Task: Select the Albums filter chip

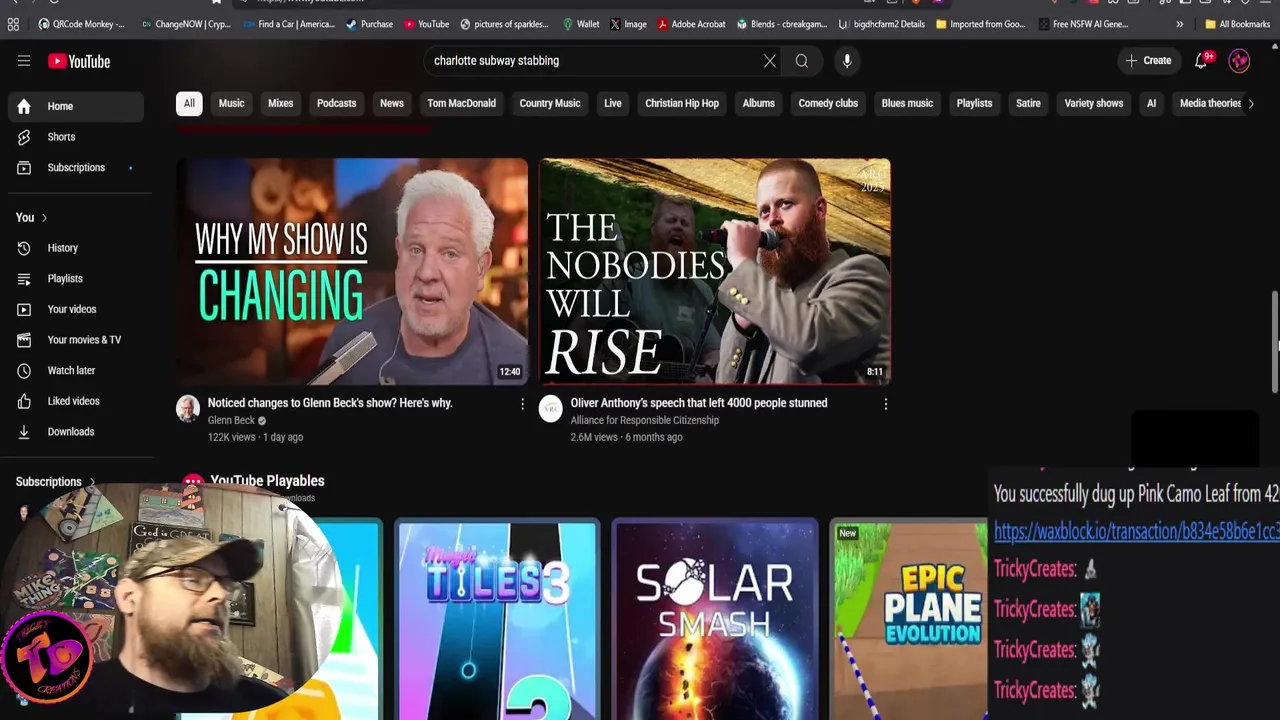Action: [758, 103]
